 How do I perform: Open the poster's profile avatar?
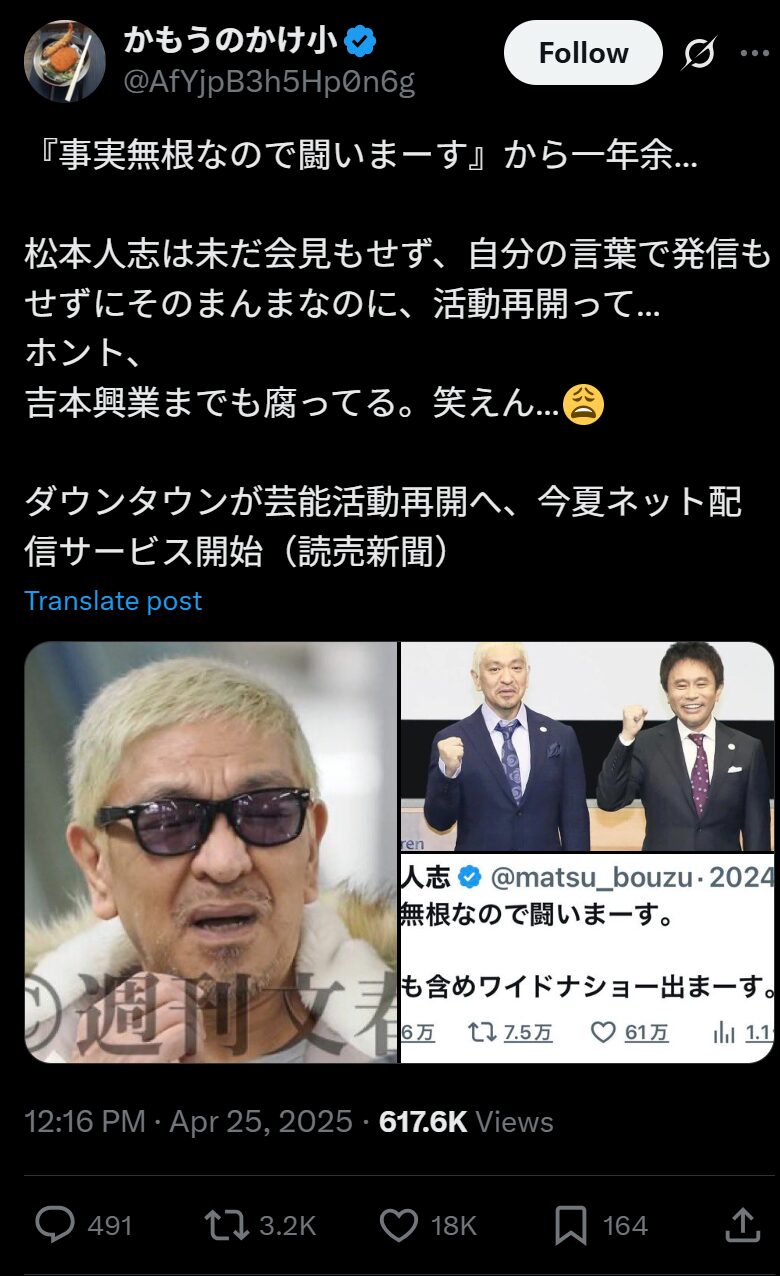[x=65, y=61]
